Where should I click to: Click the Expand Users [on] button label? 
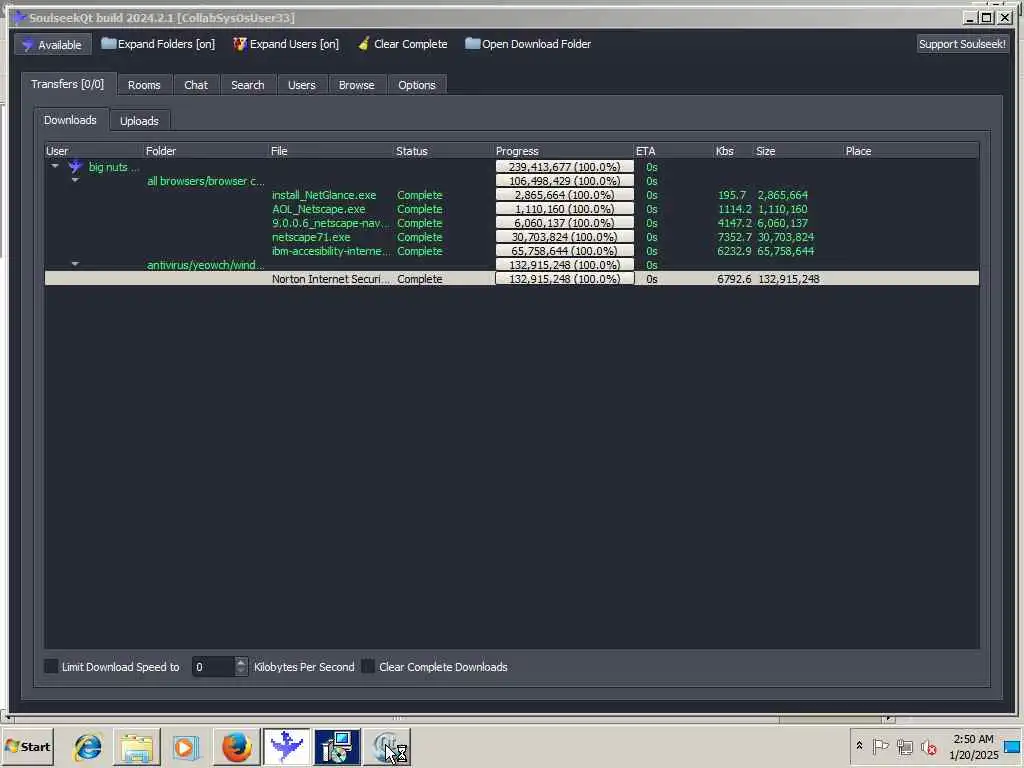click(295, 44)
